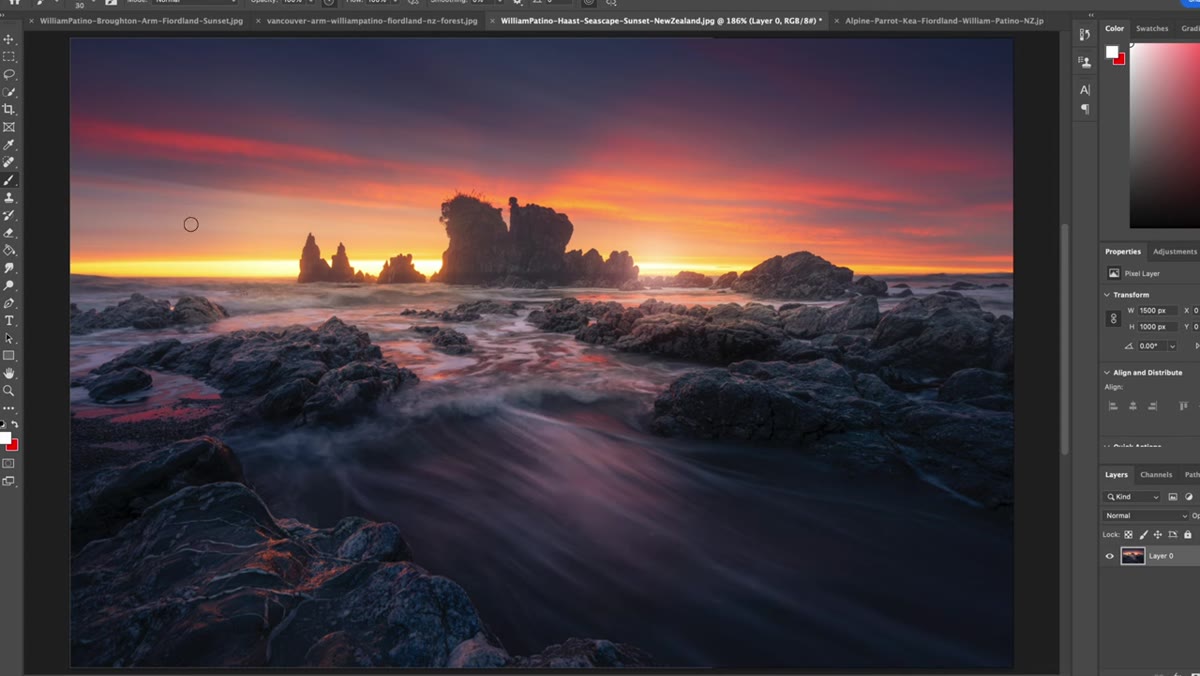1200x676 pixels.
Task: Select the Smudge tool
Action: coord(9,268)
